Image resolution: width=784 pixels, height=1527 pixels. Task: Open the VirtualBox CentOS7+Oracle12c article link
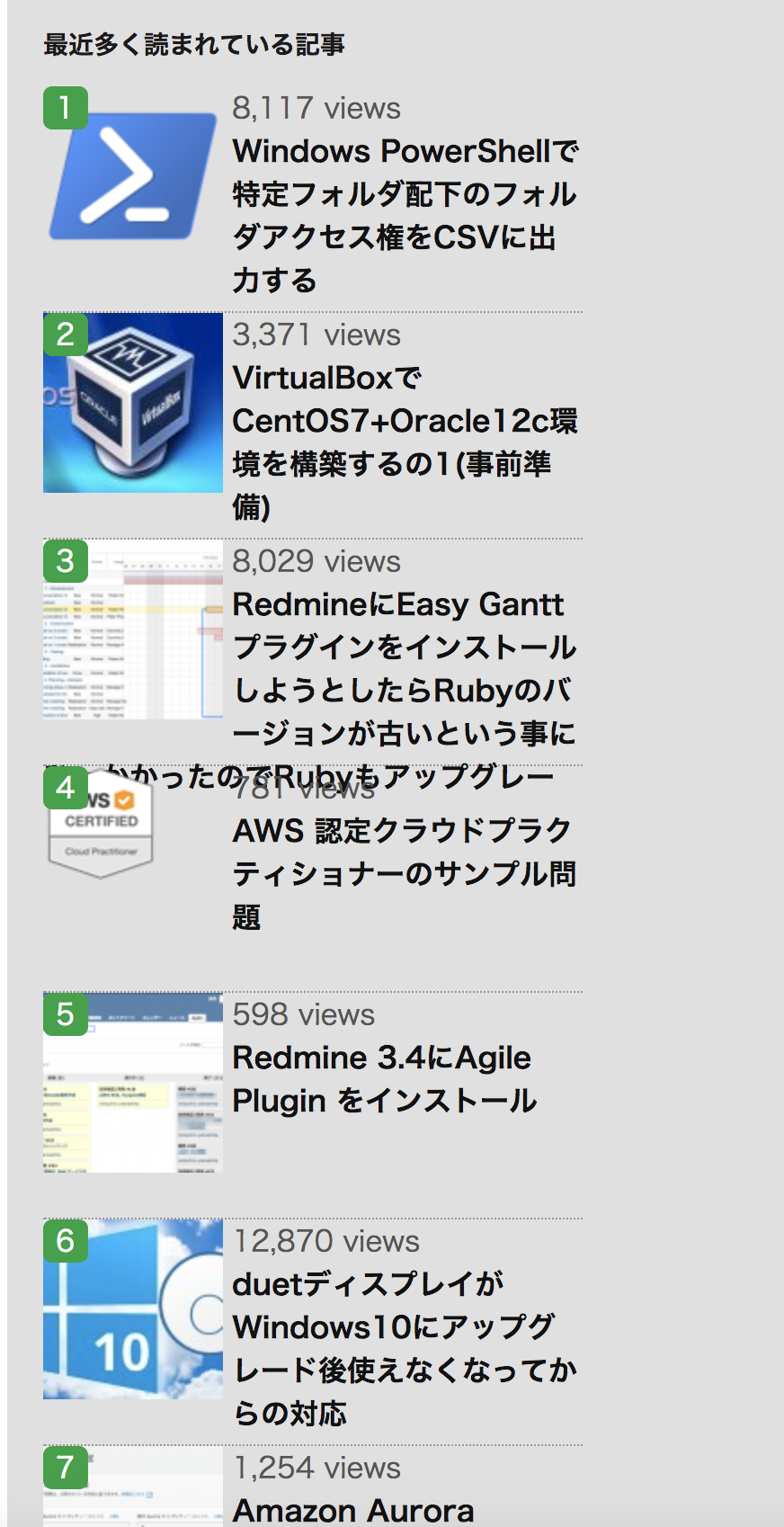coord(405,442)
